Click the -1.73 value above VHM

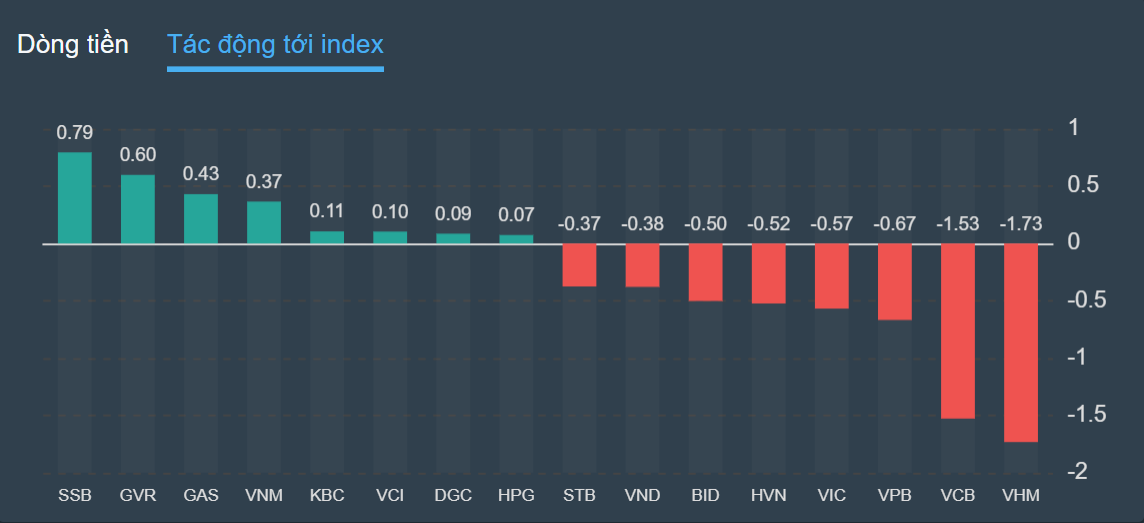1021,224
